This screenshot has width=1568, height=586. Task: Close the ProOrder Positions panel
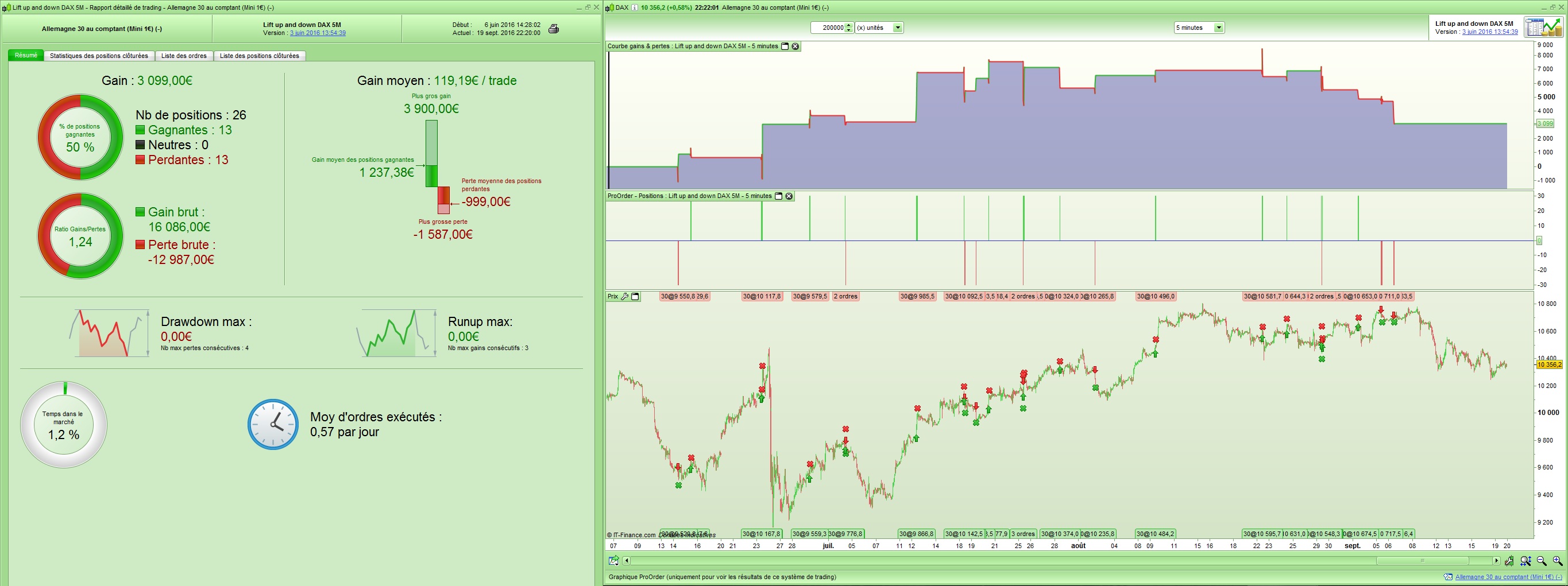[x=789, y=196]
